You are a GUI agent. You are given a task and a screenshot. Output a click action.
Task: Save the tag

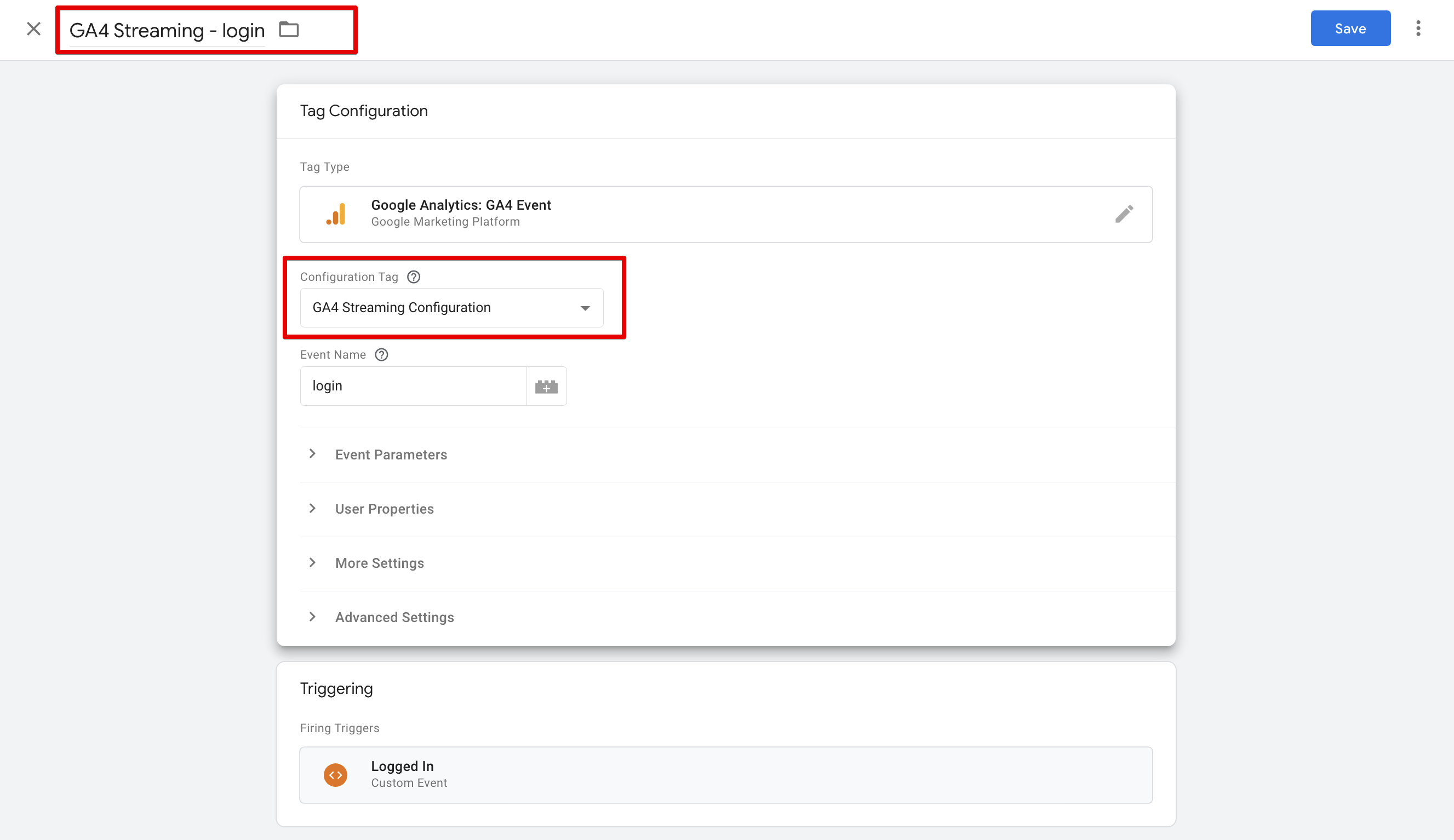tap(1350, 28)
